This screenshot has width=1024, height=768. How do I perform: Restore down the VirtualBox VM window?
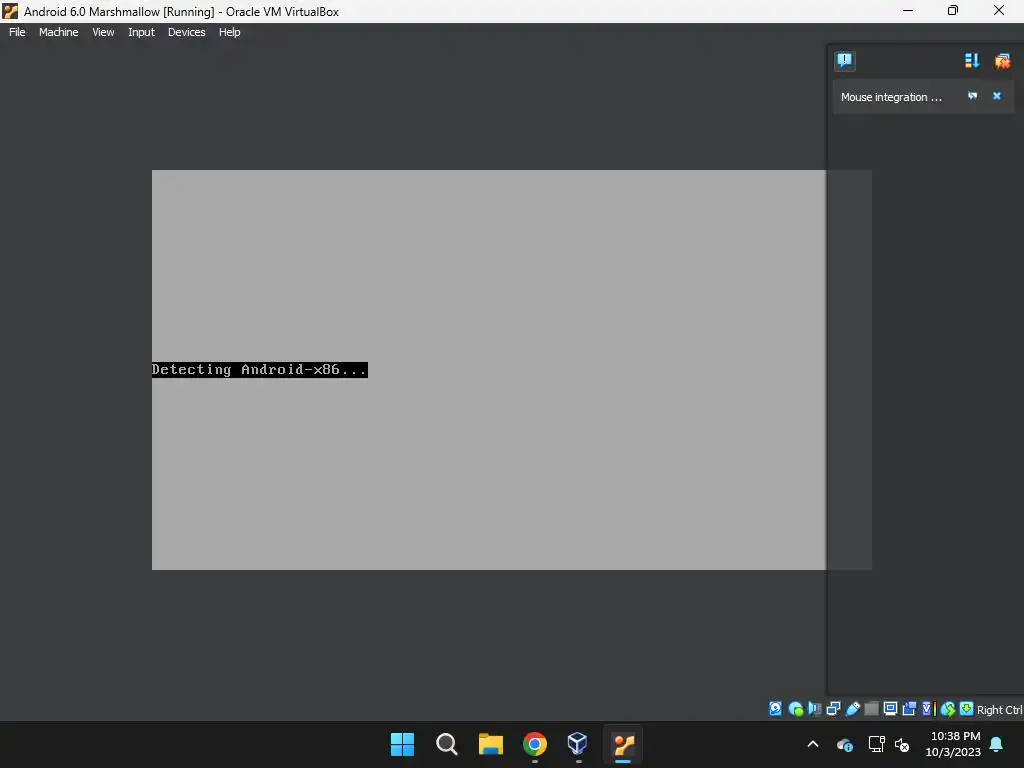(953, 10)
